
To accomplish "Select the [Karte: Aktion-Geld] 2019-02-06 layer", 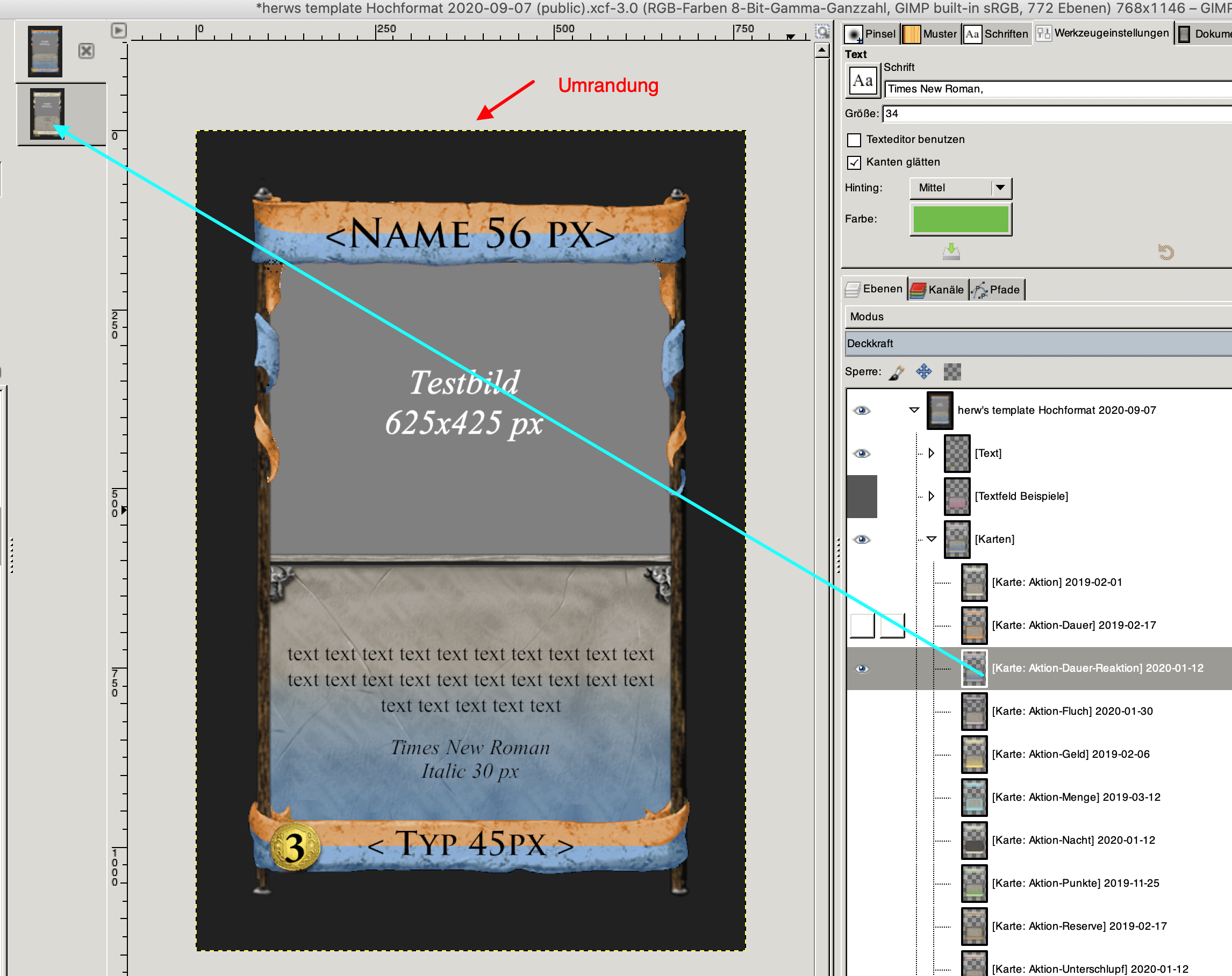I will tap(1070, 754).
